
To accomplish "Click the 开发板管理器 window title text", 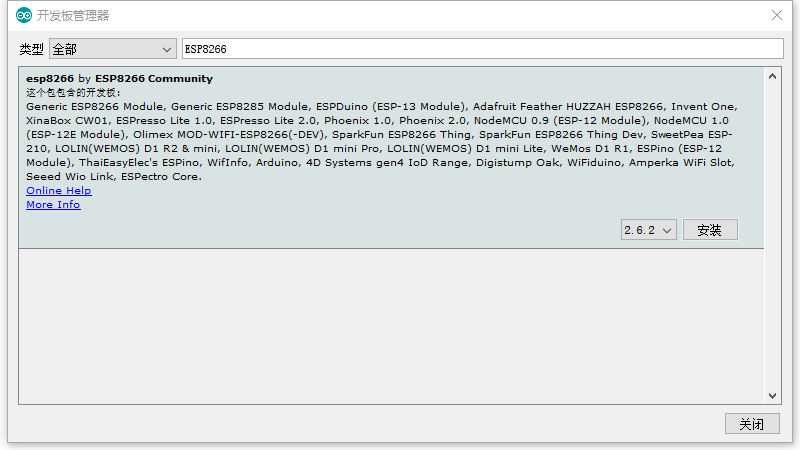I will [73, 16].
